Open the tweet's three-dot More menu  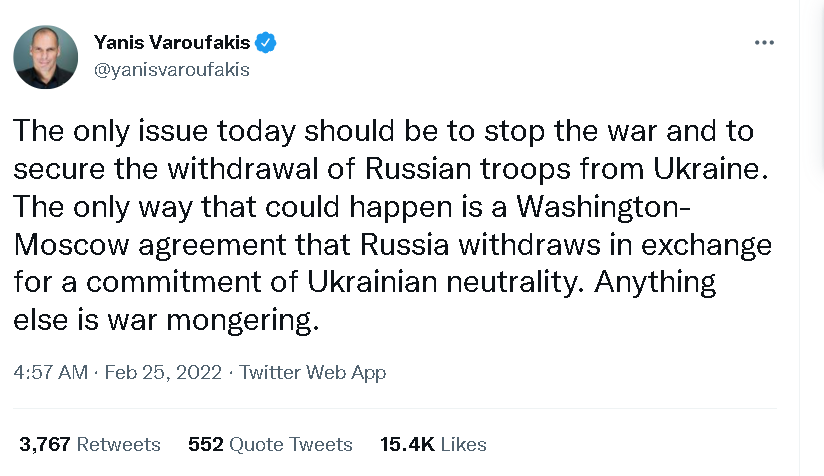point(765,44)
